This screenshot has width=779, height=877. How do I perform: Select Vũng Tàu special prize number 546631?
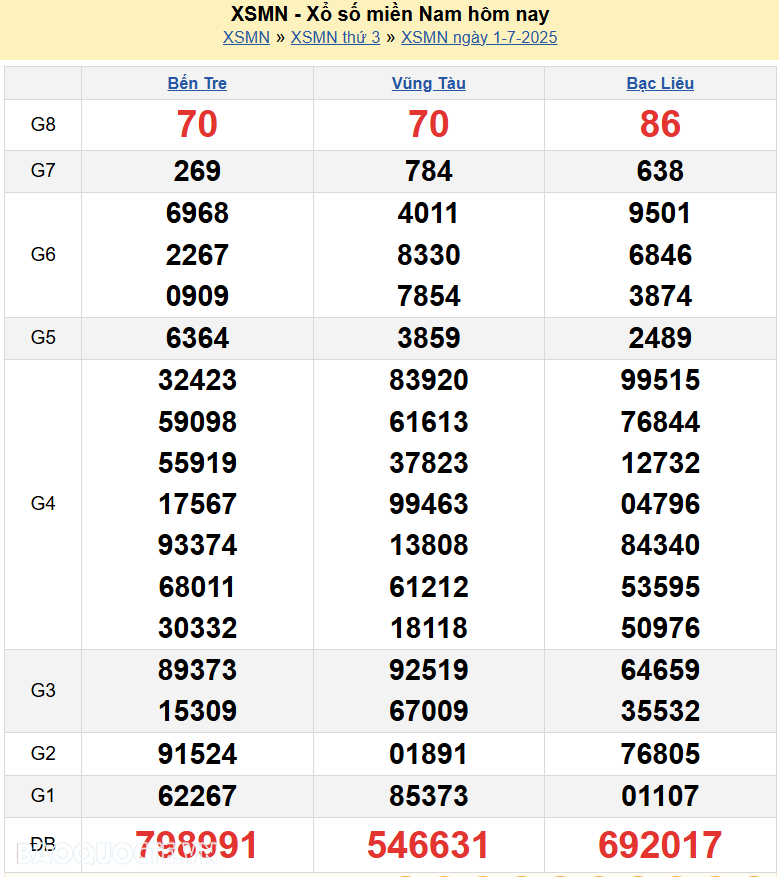(x=429, y=845)
